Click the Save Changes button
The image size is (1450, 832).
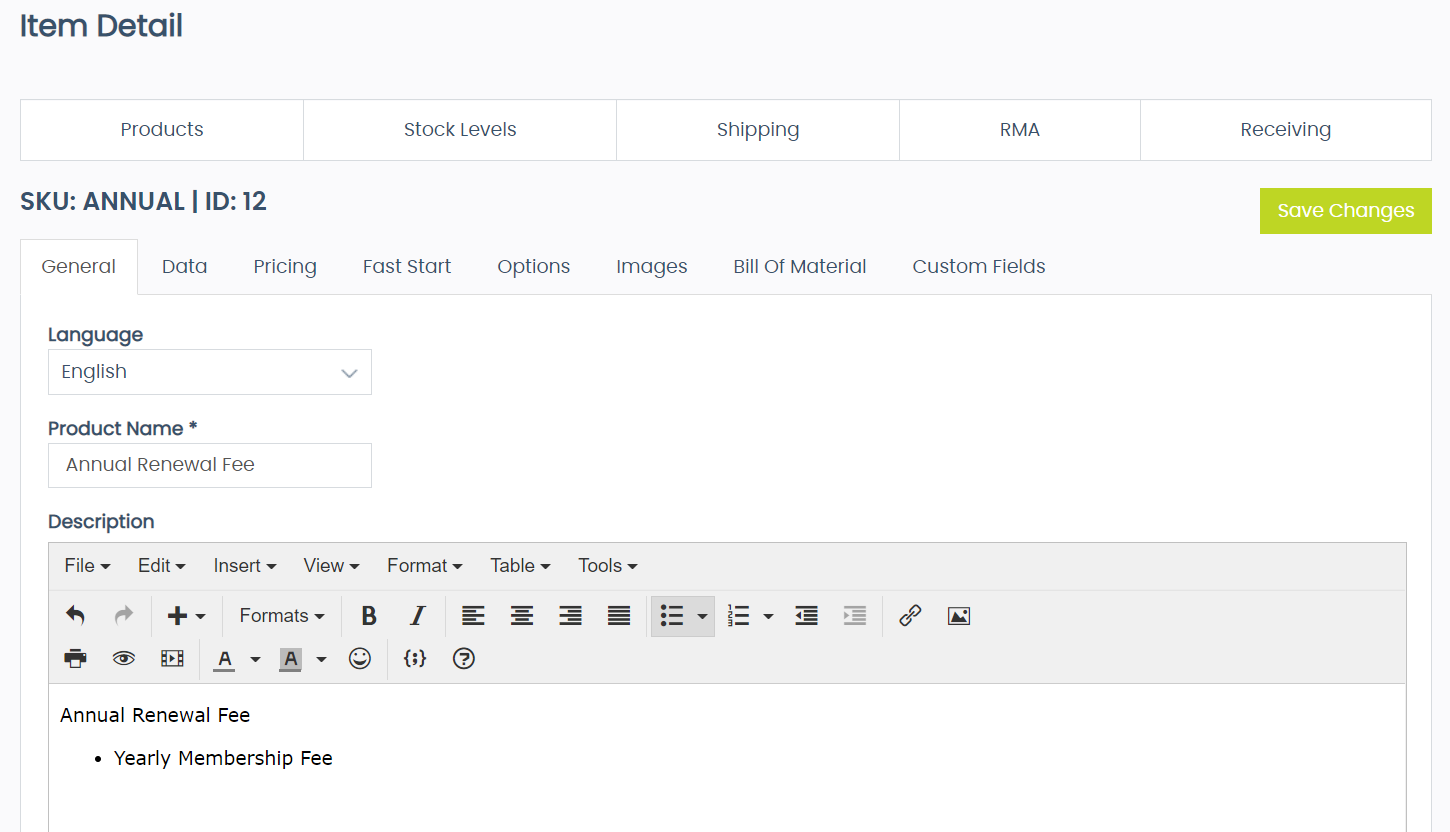click(1345, 211)
